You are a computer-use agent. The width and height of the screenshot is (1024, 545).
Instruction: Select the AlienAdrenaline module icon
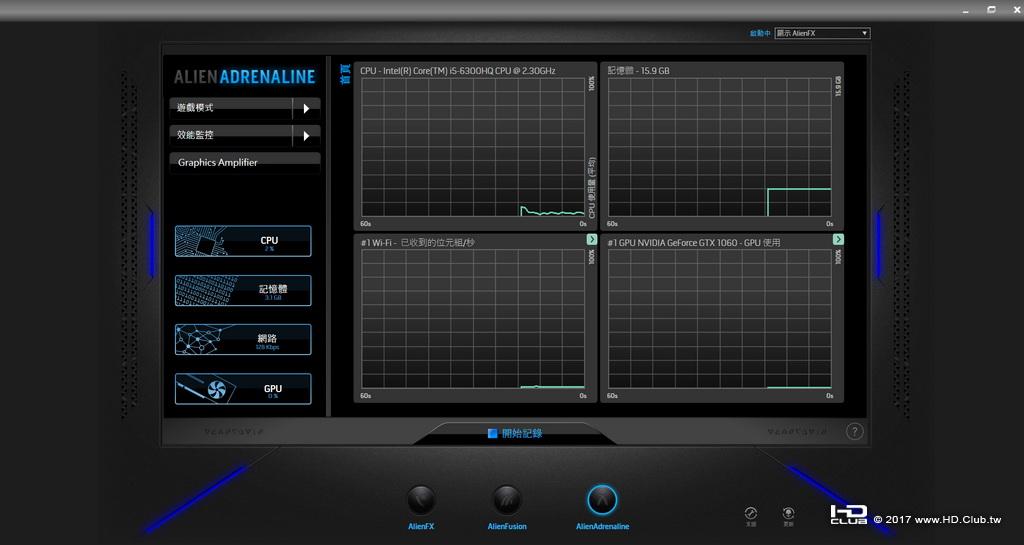602,501
